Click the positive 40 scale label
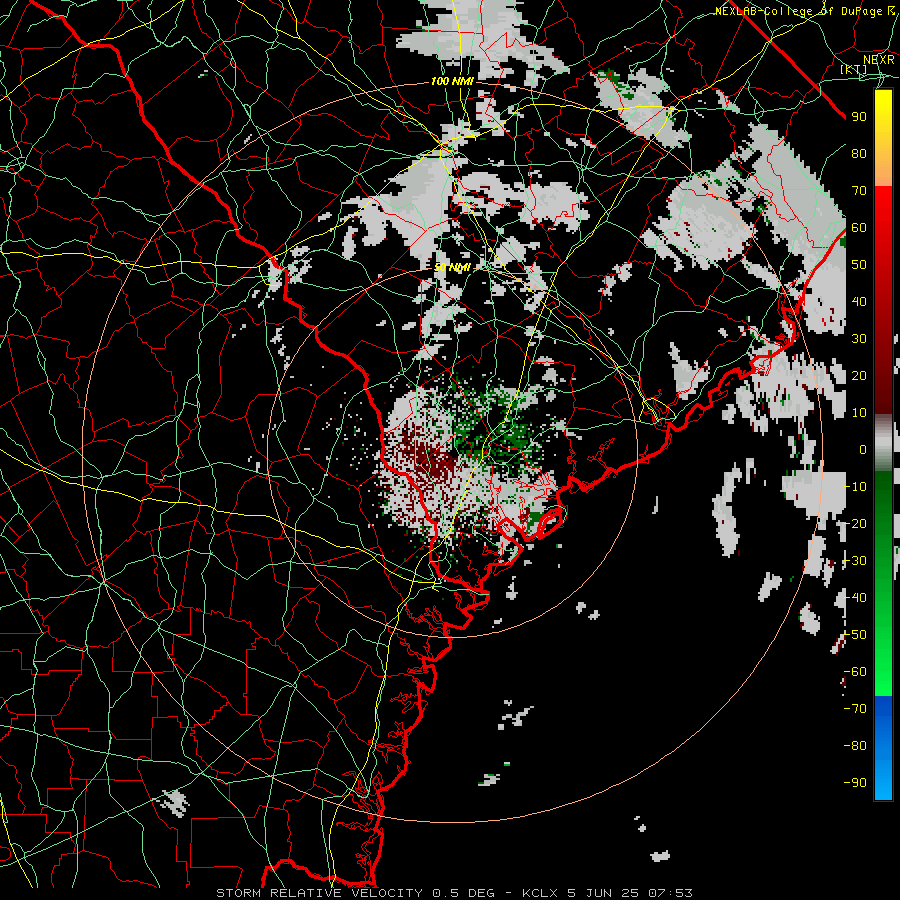The image size is (900, 900). (x=859, y=302)
